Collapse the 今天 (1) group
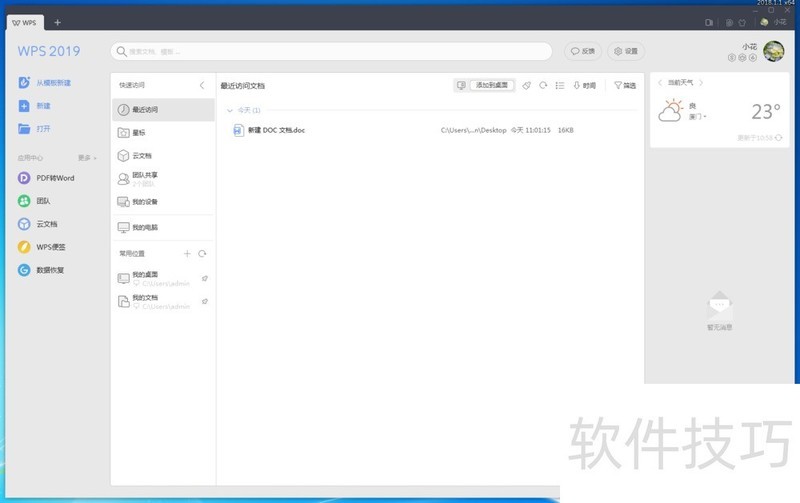The image size is (800, 503). [230, 110]
